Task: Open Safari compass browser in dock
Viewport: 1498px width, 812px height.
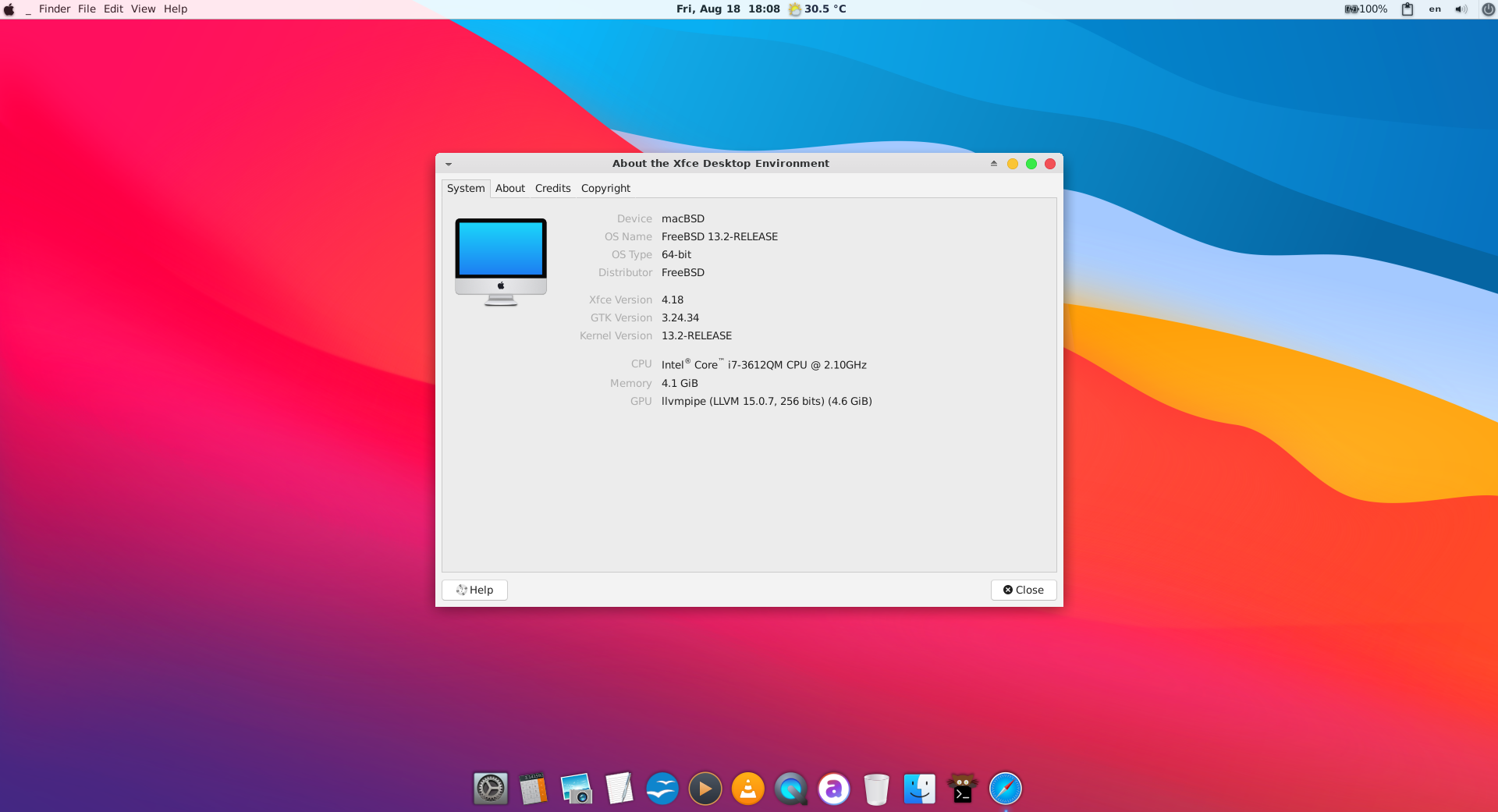Action: pos(1006,789)
